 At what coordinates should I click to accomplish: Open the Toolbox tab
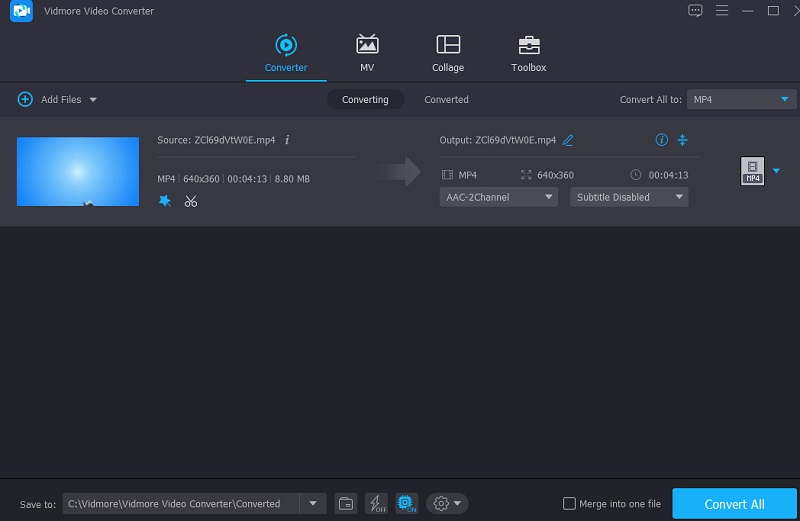(x=529, y=53)
